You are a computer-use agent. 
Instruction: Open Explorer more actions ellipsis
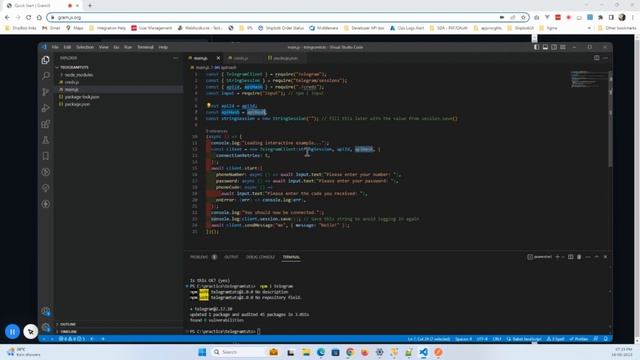tap(176, 58)
